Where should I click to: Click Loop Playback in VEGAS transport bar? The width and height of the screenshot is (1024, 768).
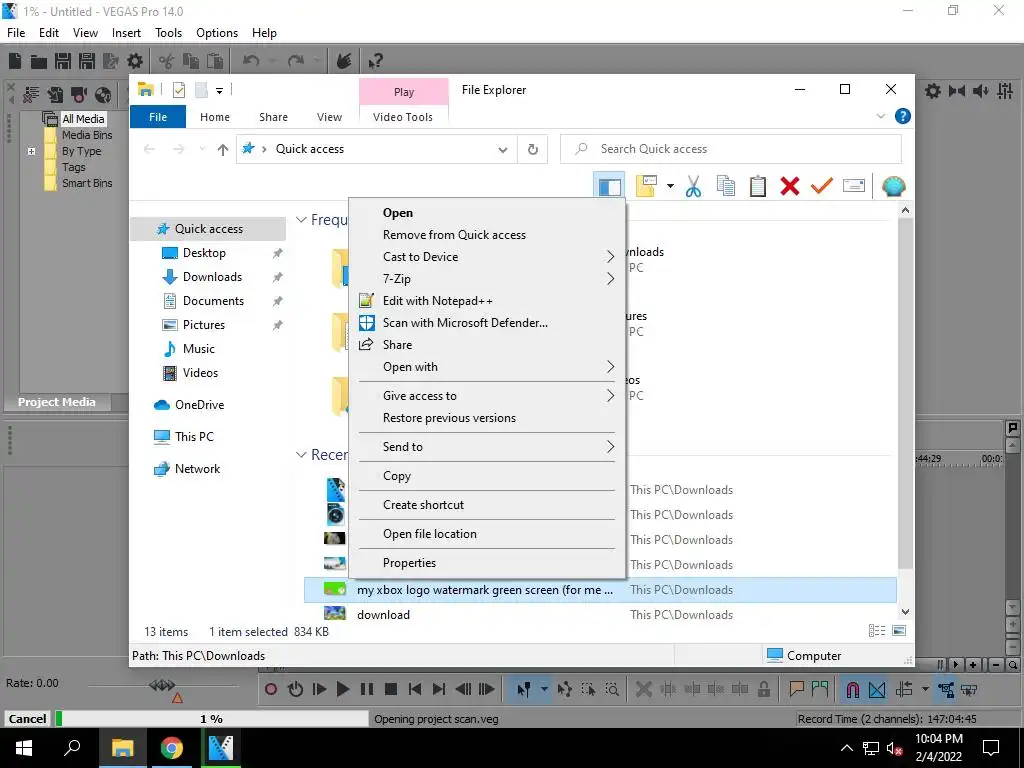point(295,689)
